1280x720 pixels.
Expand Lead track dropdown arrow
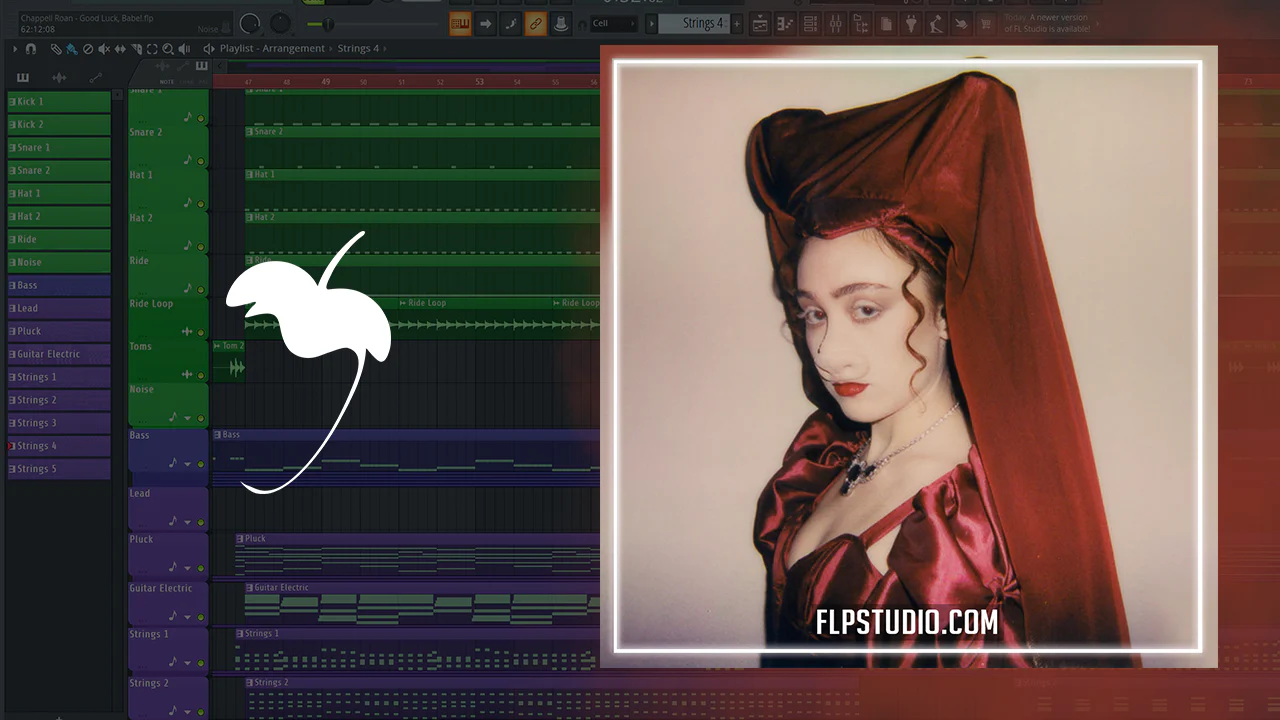(x=187, y=522)
